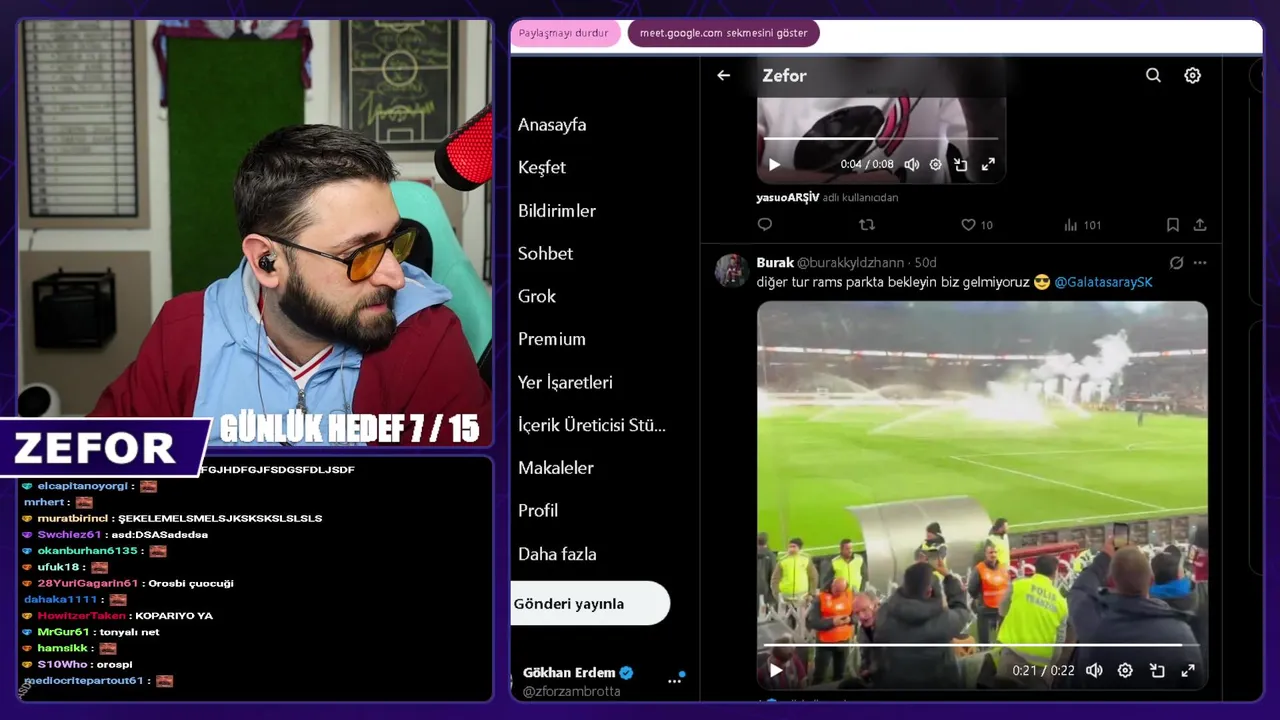Open Gökhan Erdem account menu dots
This screenshot has width=1280, height=720.
tap(674, 680)
